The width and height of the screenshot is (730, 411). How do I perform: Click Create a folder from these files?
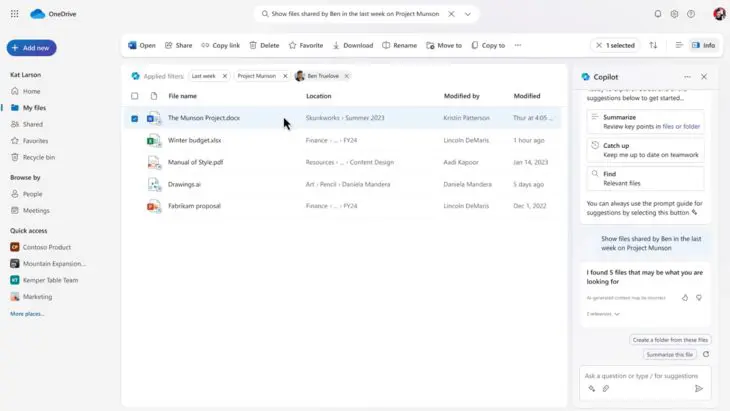[x=670, y=340]
